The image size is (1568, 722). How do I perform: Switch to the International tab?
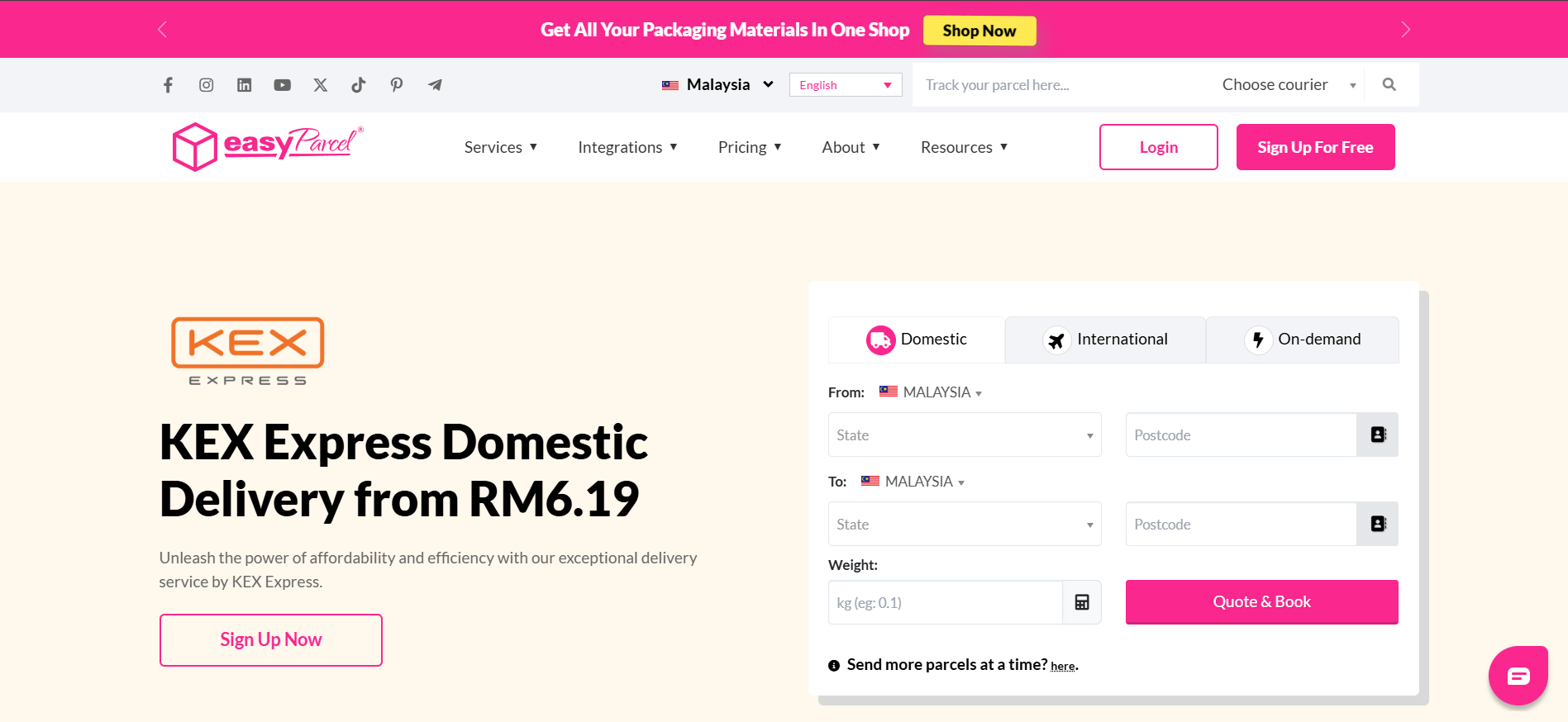coord(1105,340)
